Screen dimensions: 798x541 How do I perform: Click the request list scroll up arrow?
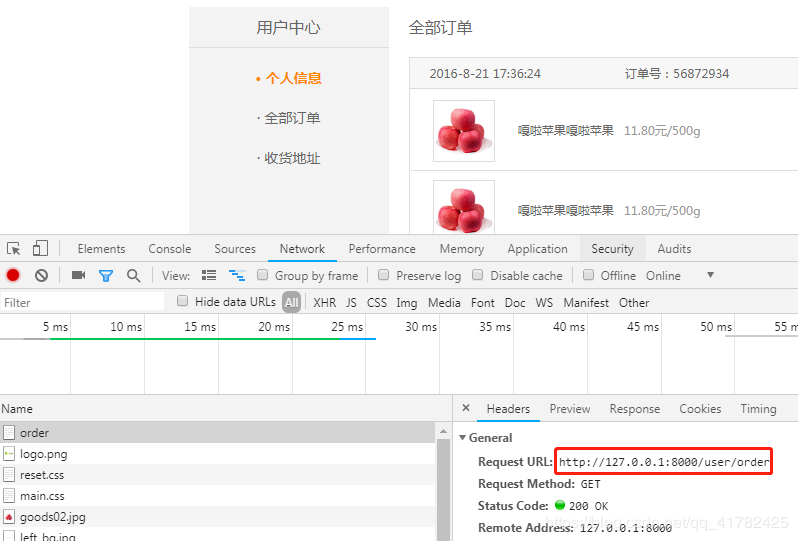tap(443, 431)
